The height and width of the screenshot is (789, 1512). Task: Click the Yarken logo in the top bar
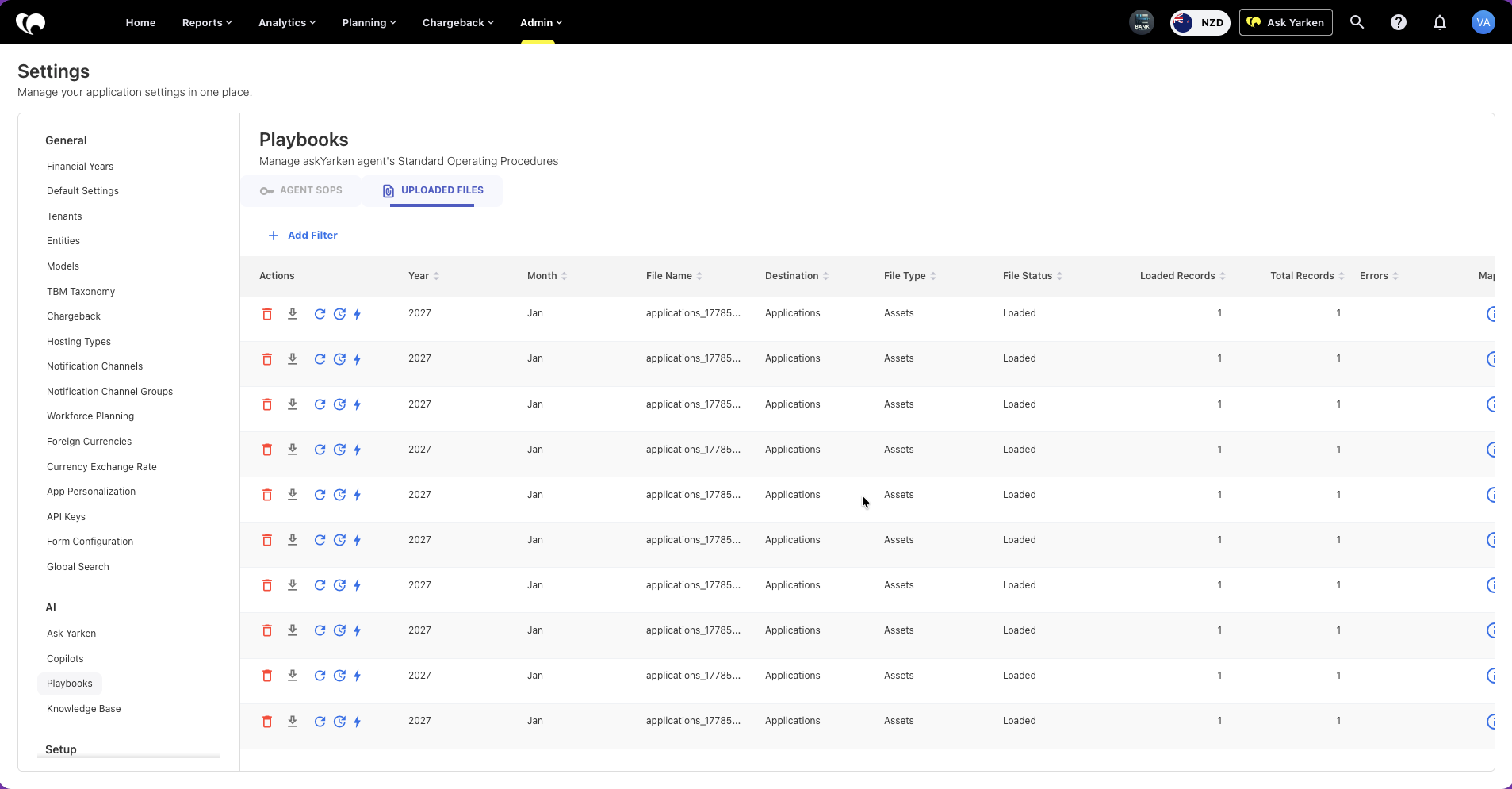[x=31, y=23]
